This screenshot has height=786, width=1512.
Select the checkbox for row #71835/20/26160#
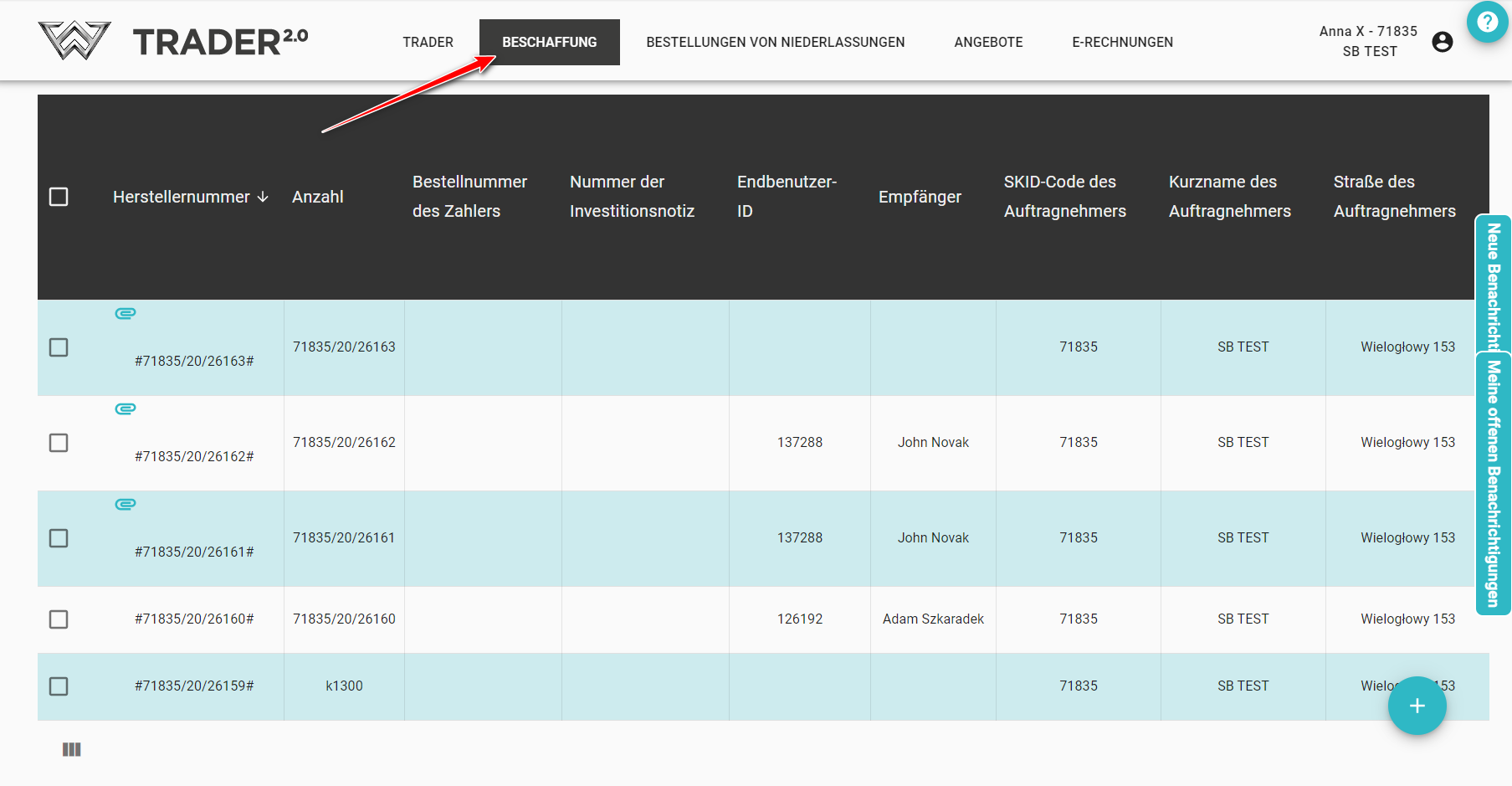point(59,619)
